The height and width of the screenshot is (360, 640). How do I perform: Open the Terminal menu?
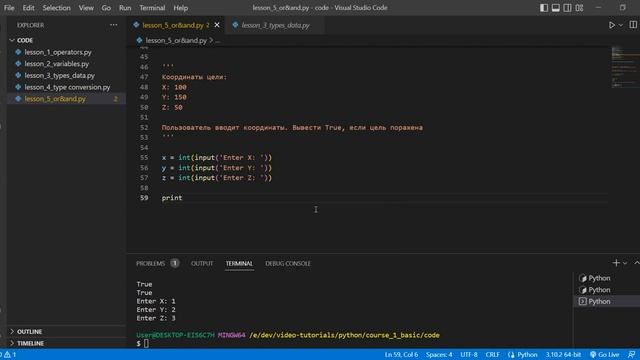tap(152, 8)
